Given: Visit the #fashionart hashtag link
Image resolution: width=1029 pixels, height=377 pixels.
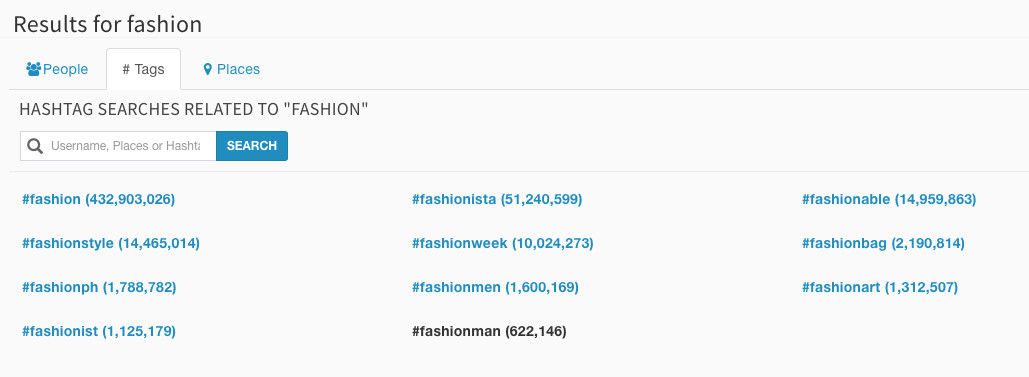Looking at the screenshot, I should click(x=879, y=287).
